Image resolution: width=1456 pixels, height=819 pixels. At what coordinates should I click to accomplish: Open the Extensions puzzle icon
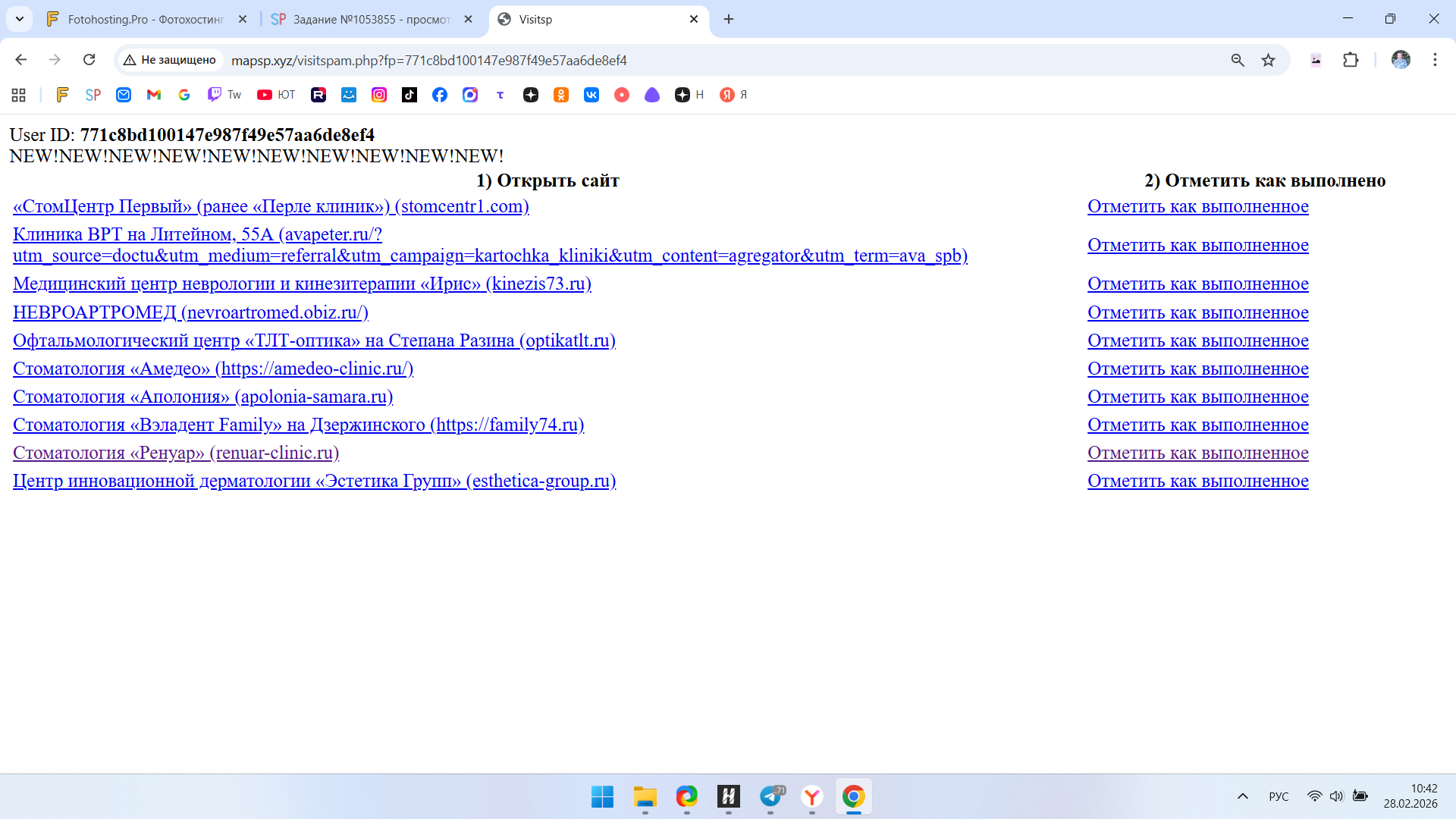[x=1351, y=60]
